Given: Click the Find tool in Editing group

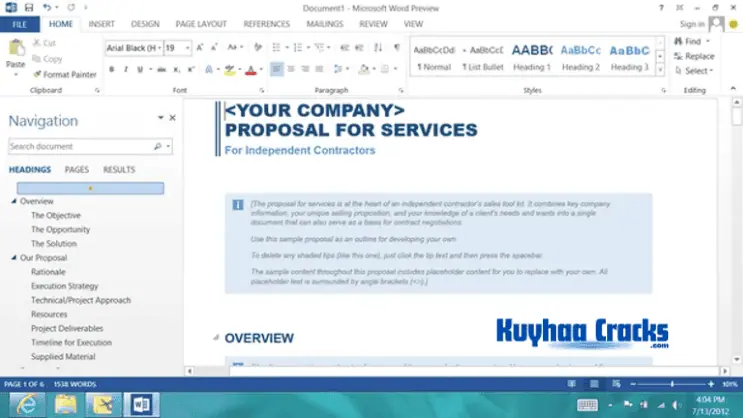Looking at the screenshot, I should (x=692, y=42).
